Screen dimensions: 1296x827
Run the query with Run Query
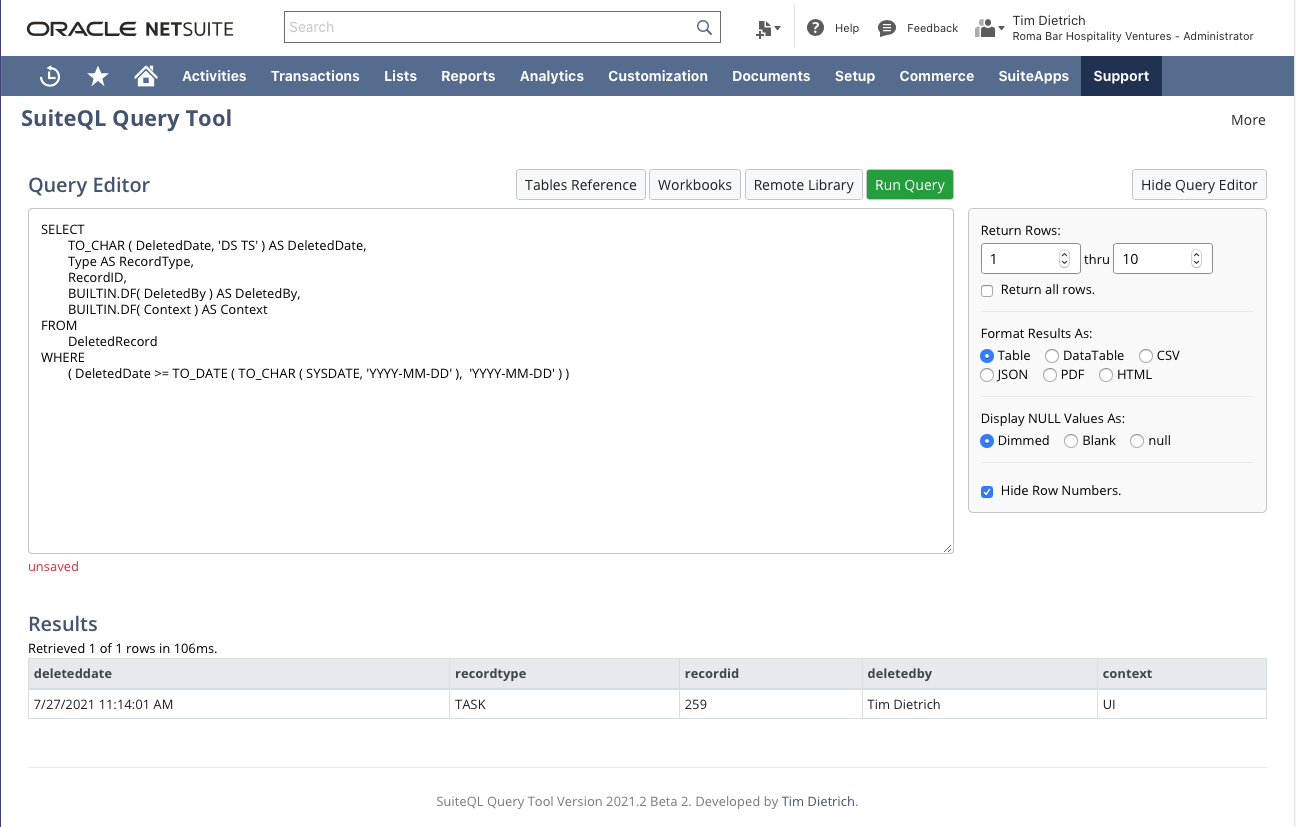point(910,185)
